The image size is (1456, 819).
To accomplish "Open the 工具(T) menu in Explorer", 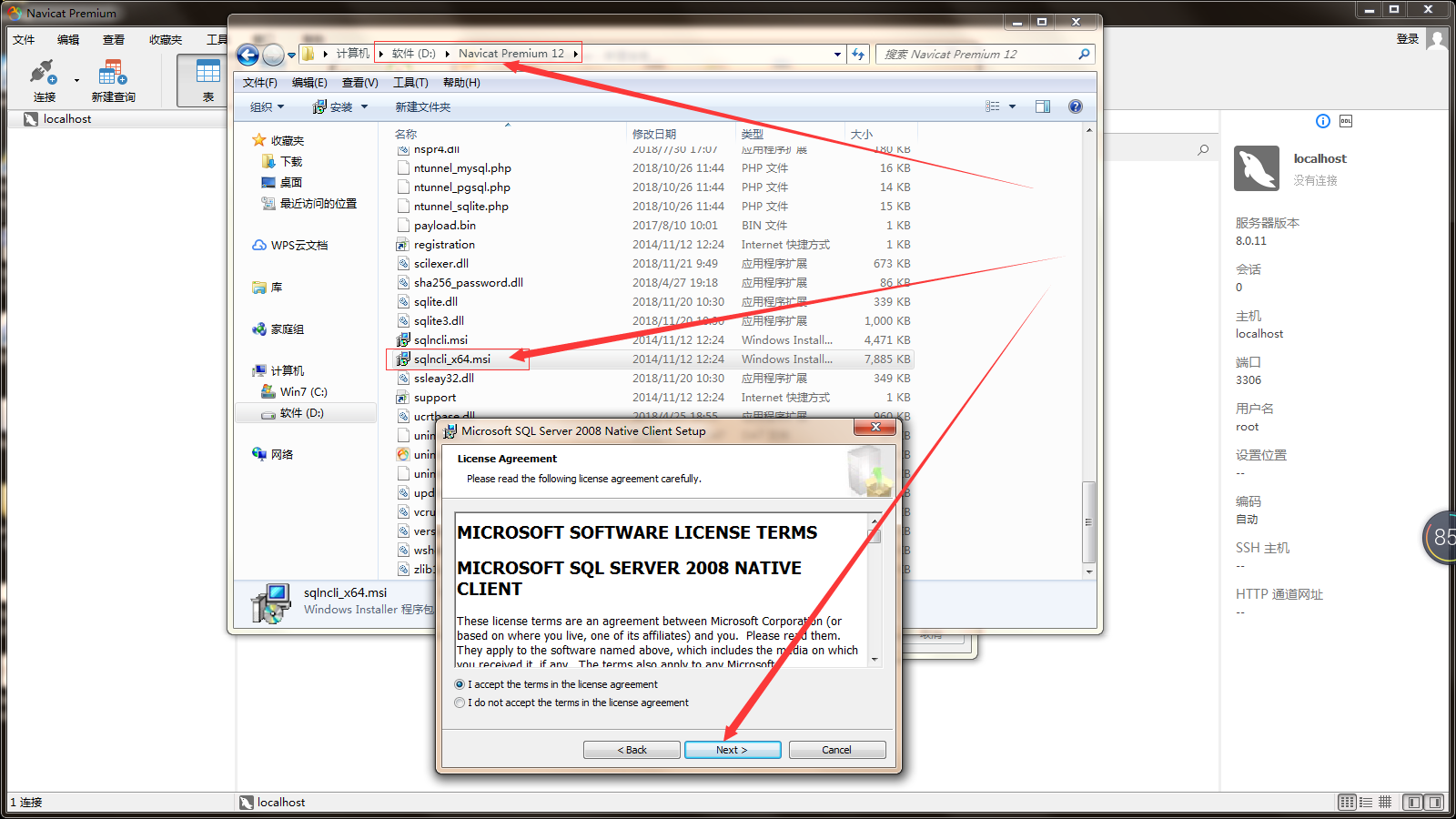I will [x=410, y=82].
